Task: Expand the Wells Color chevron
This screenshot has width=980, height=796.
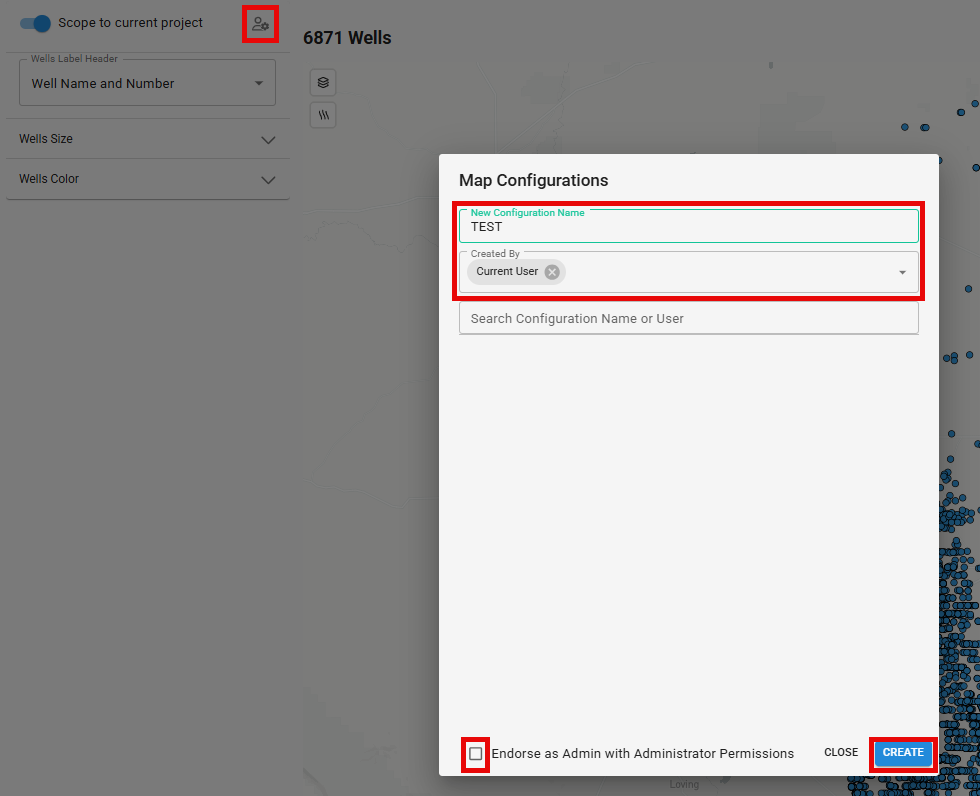Action: [x=268, y=180]
